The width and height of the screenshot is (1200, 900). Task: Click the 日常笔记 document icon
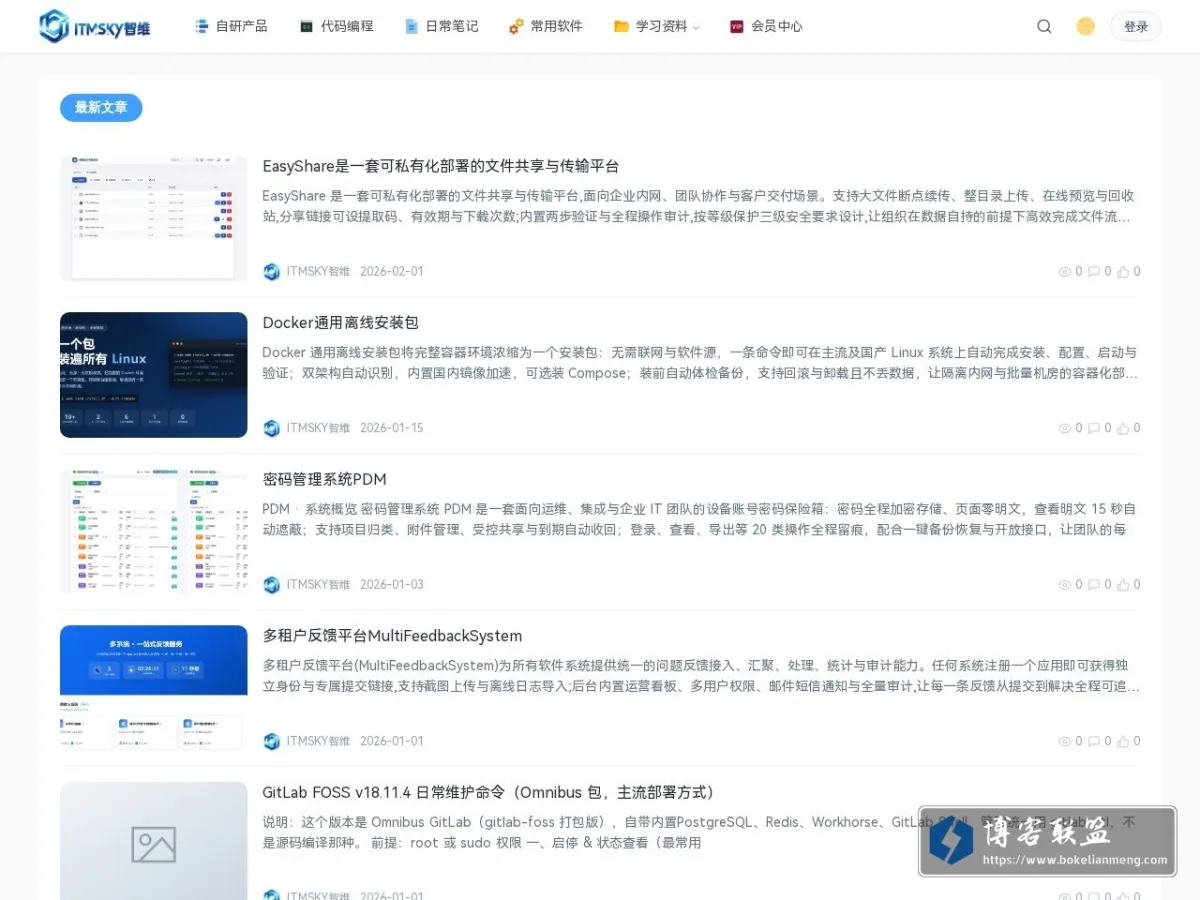click(x=411, y=27)
